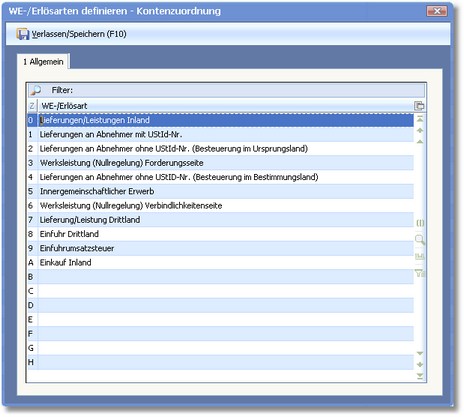Viewport: 464px width, 417px height.
Task: Select empty row labeled B
Action: 221,277
